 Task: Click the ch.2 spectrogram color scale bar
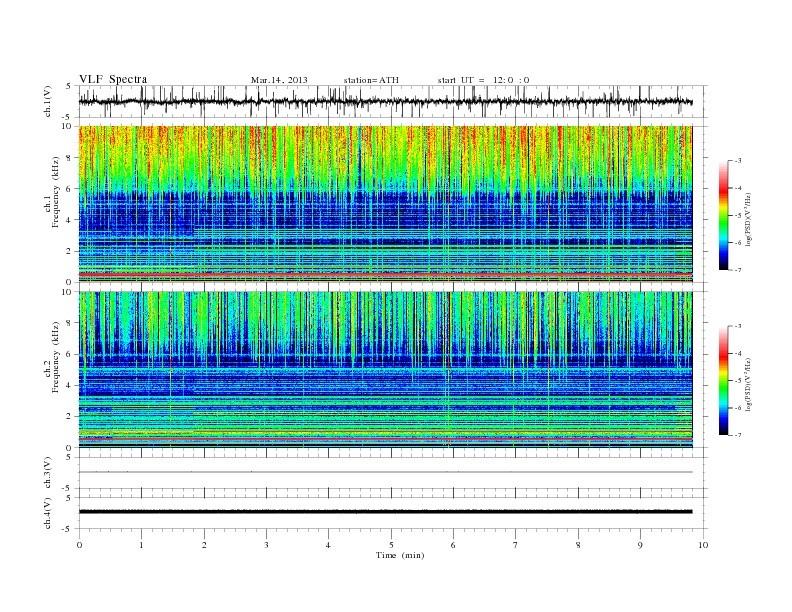pyautogui.click(x=723, y=380)
